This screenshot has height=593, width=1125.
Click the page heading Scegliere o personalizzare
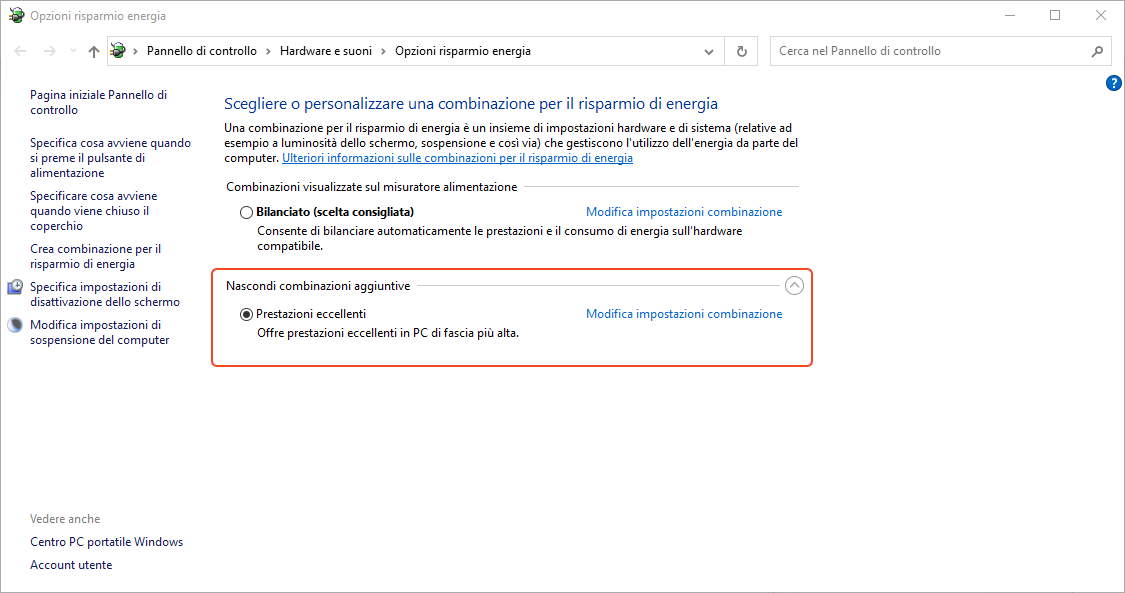click(471, 104)
